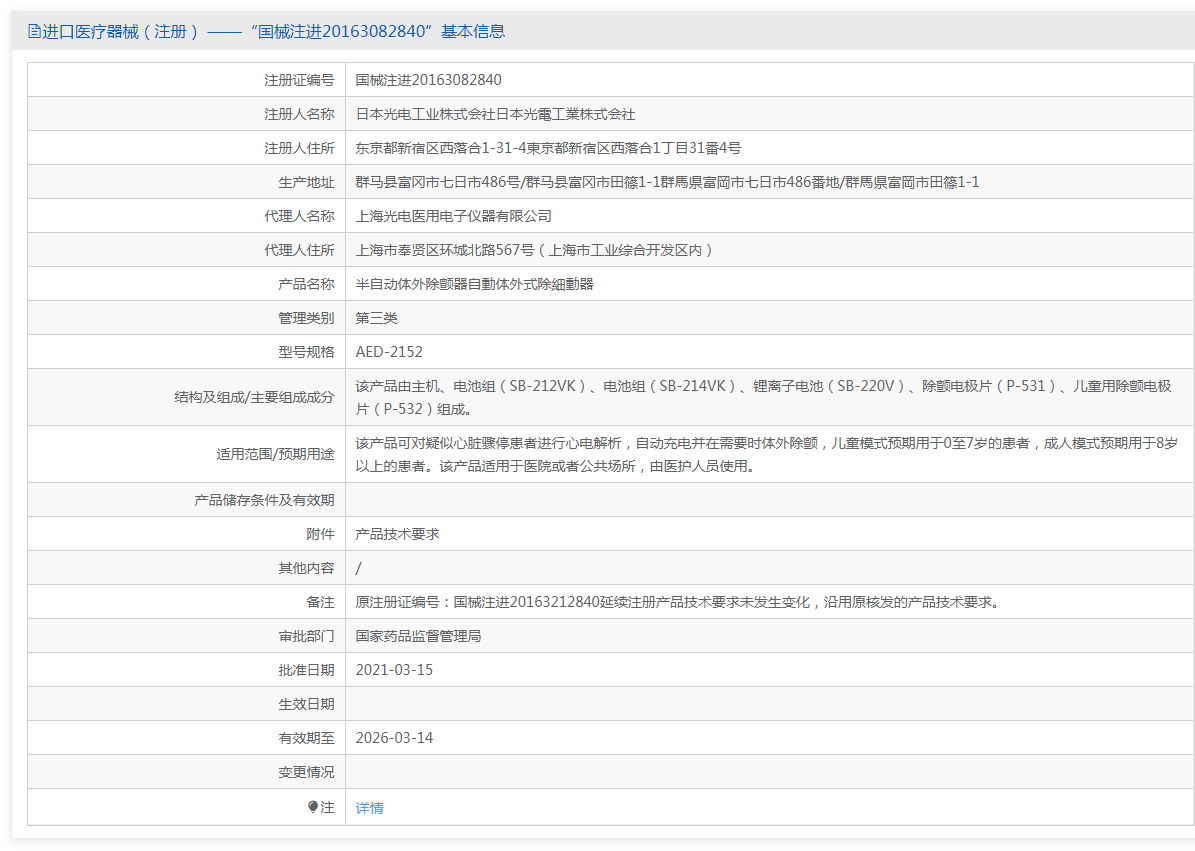
Task: Select the 产品名称 value 半自动体外除颤器
Action: click(x=474, y=284)
